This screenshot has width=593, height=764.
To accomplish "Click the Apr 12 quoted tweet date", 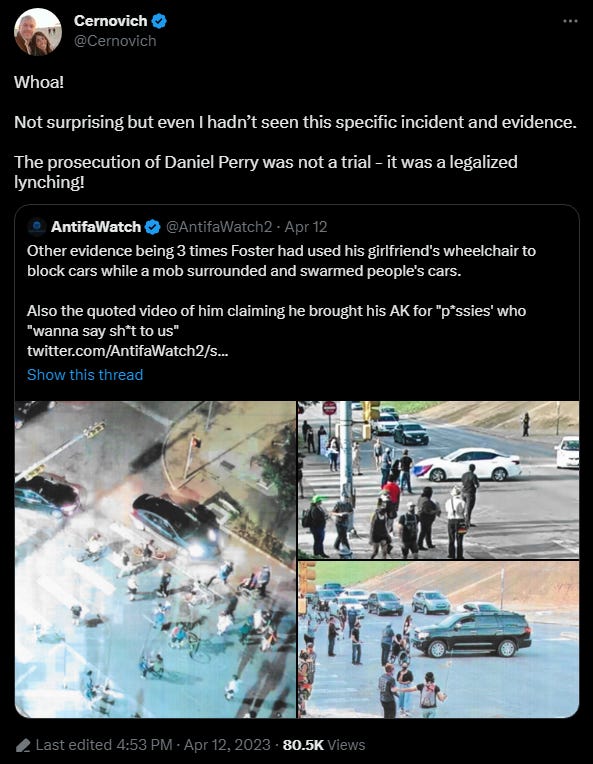I will (x=306, y=227).
